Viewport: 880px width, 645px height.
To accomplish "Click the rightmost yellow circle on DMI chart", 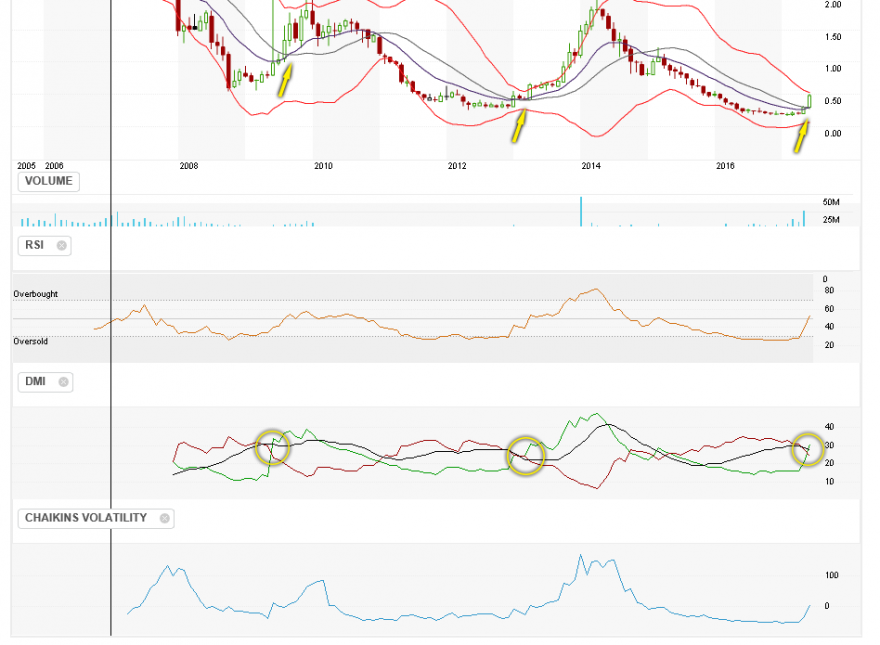I will [x=808, y=449].
